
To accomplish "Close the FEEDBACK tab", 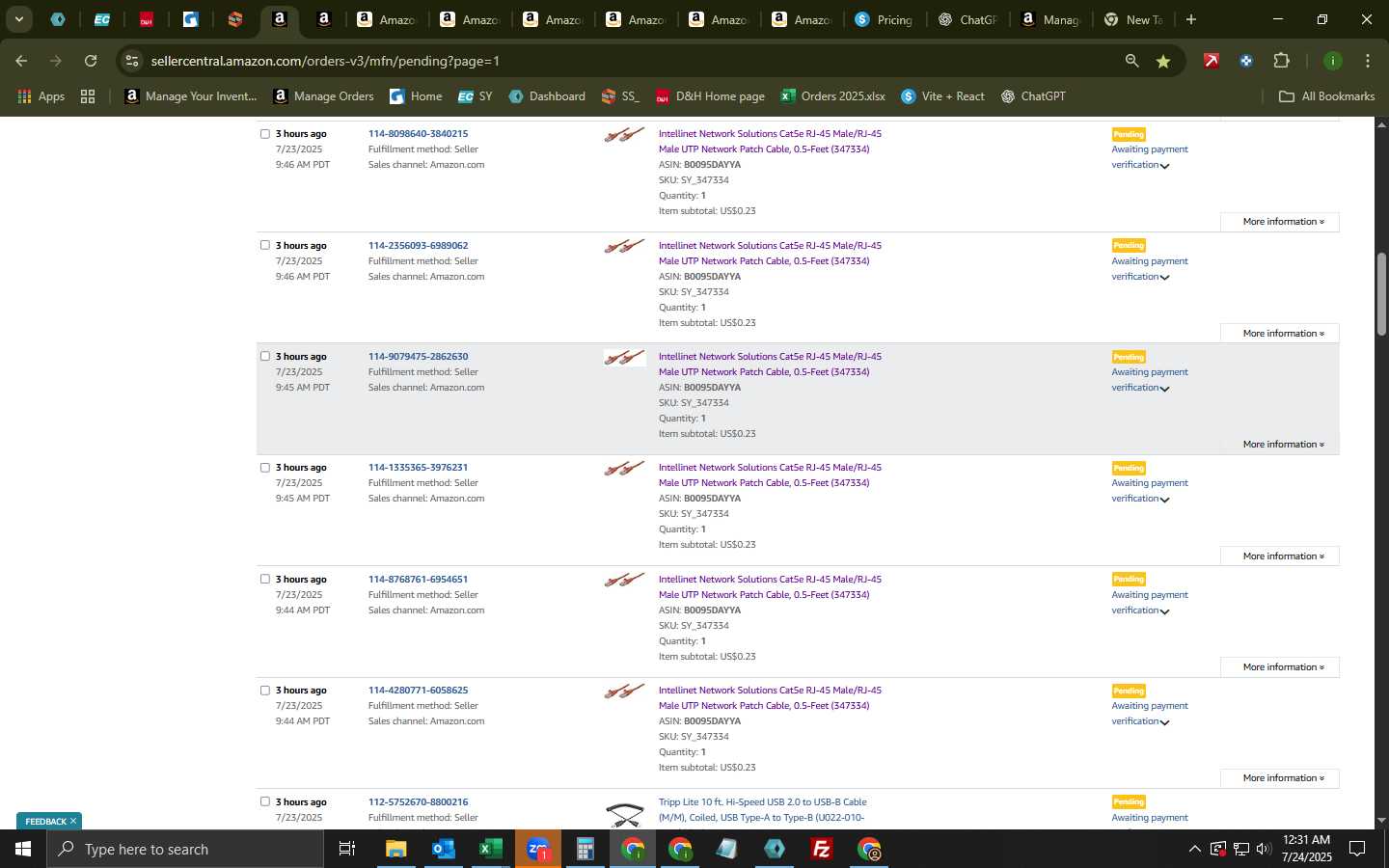I will click(x=72, y=822).
